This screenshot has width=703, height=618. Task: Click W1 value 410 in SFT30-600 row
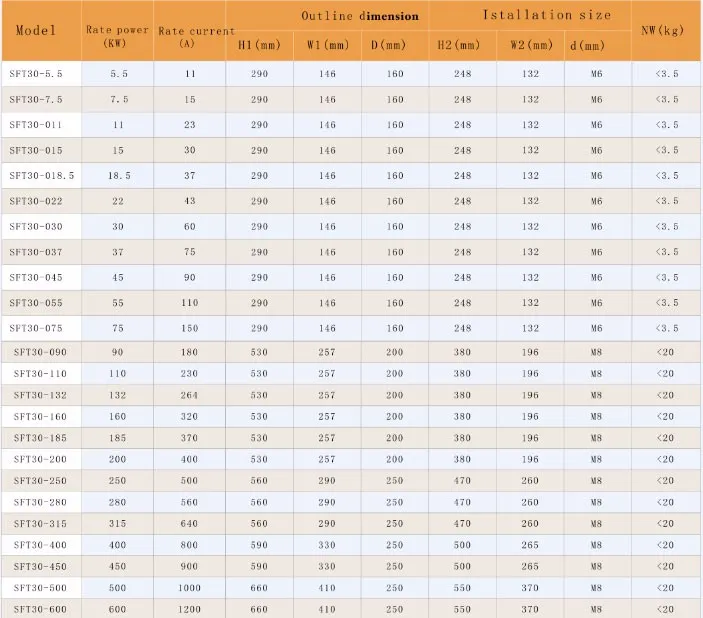[327, 609]
